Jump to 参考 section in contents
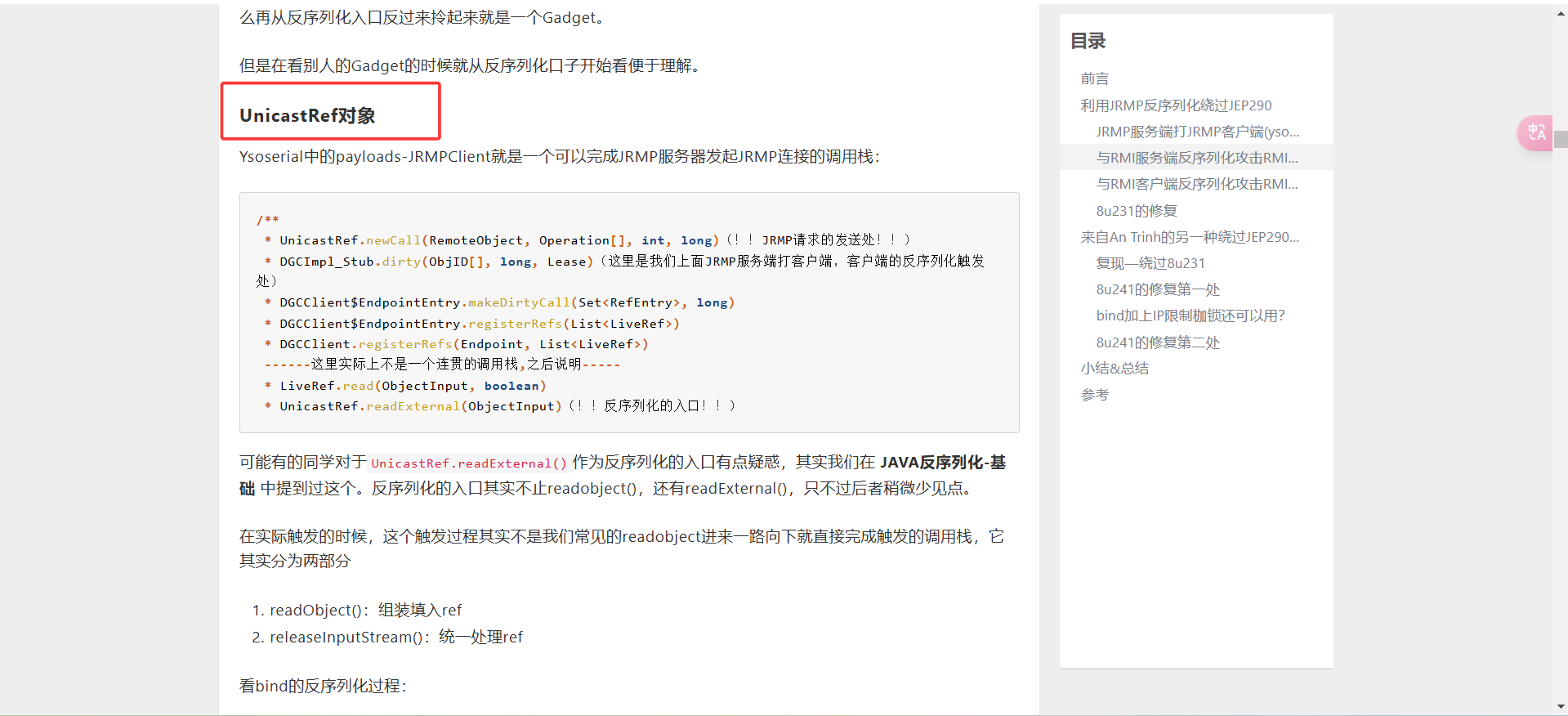 (1094, 395)
